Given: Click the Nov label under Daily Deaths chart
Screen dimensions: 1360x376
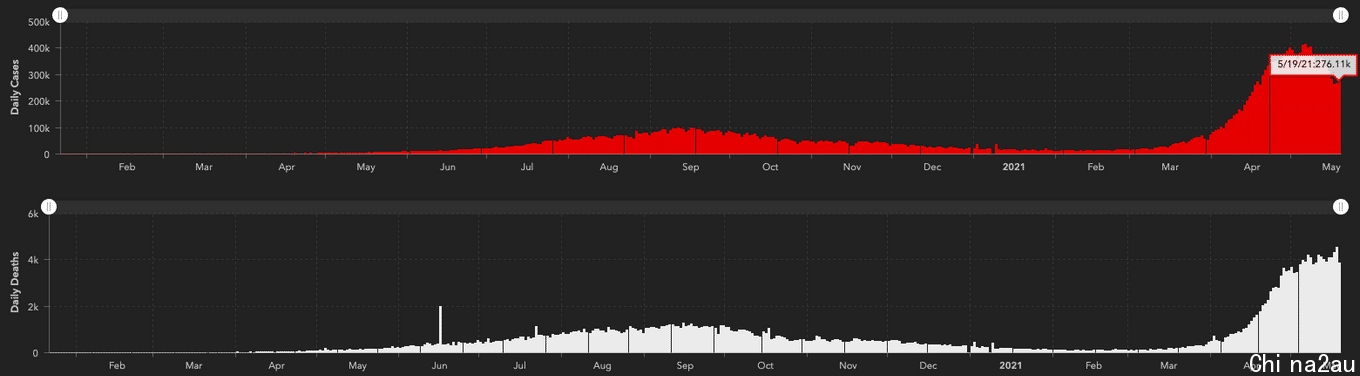Looking at the screenshot, I should (x=849, y=366).
